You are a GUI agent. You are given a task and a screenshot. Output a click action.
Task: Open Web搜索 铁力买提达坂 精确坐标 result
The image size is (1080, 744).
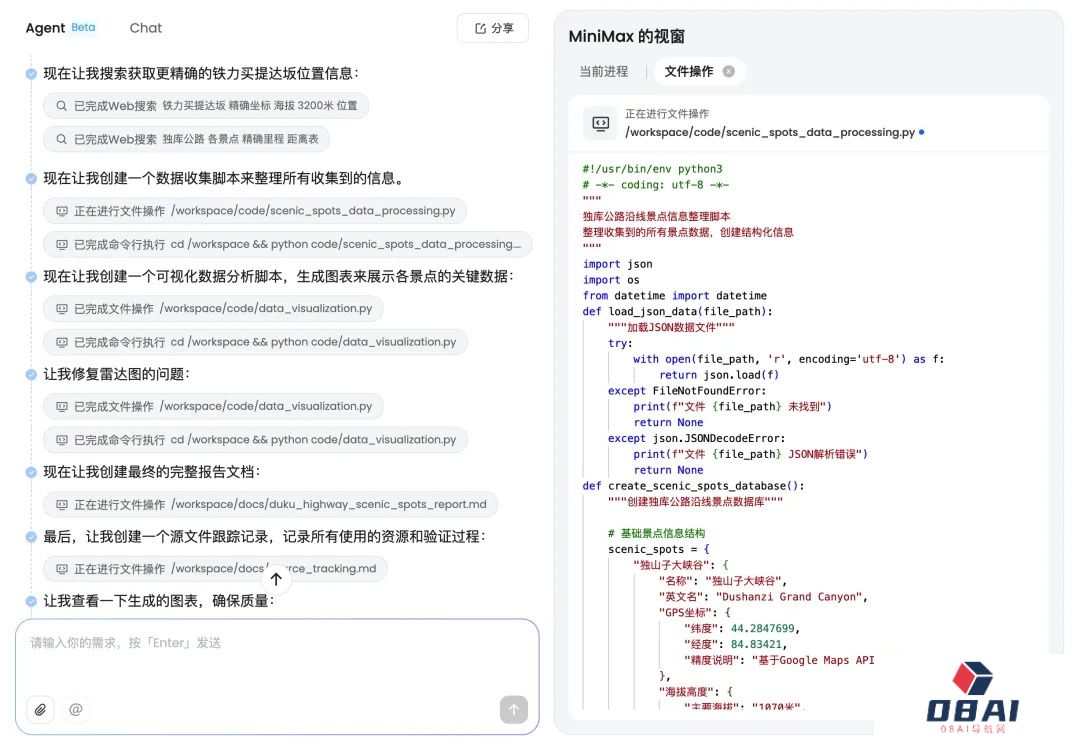tap(206, 106)
